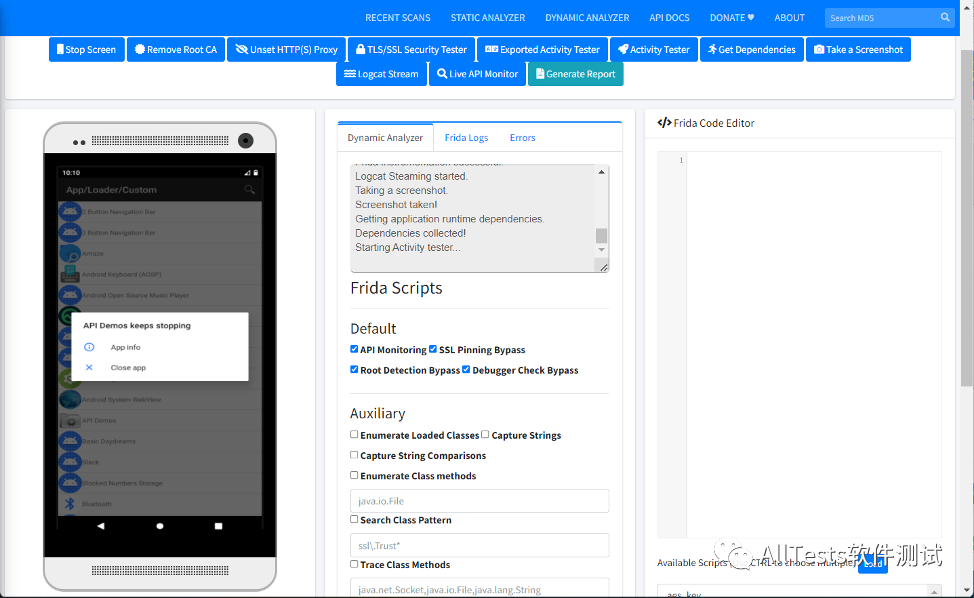Switch to the Errors tab
The image size is (974, 598).
point(522,137)
